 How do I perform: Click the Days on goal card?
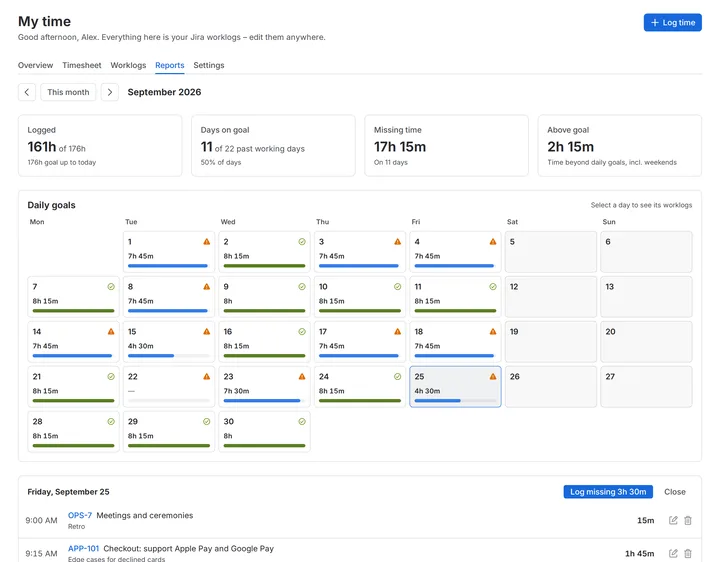[273, 146]
